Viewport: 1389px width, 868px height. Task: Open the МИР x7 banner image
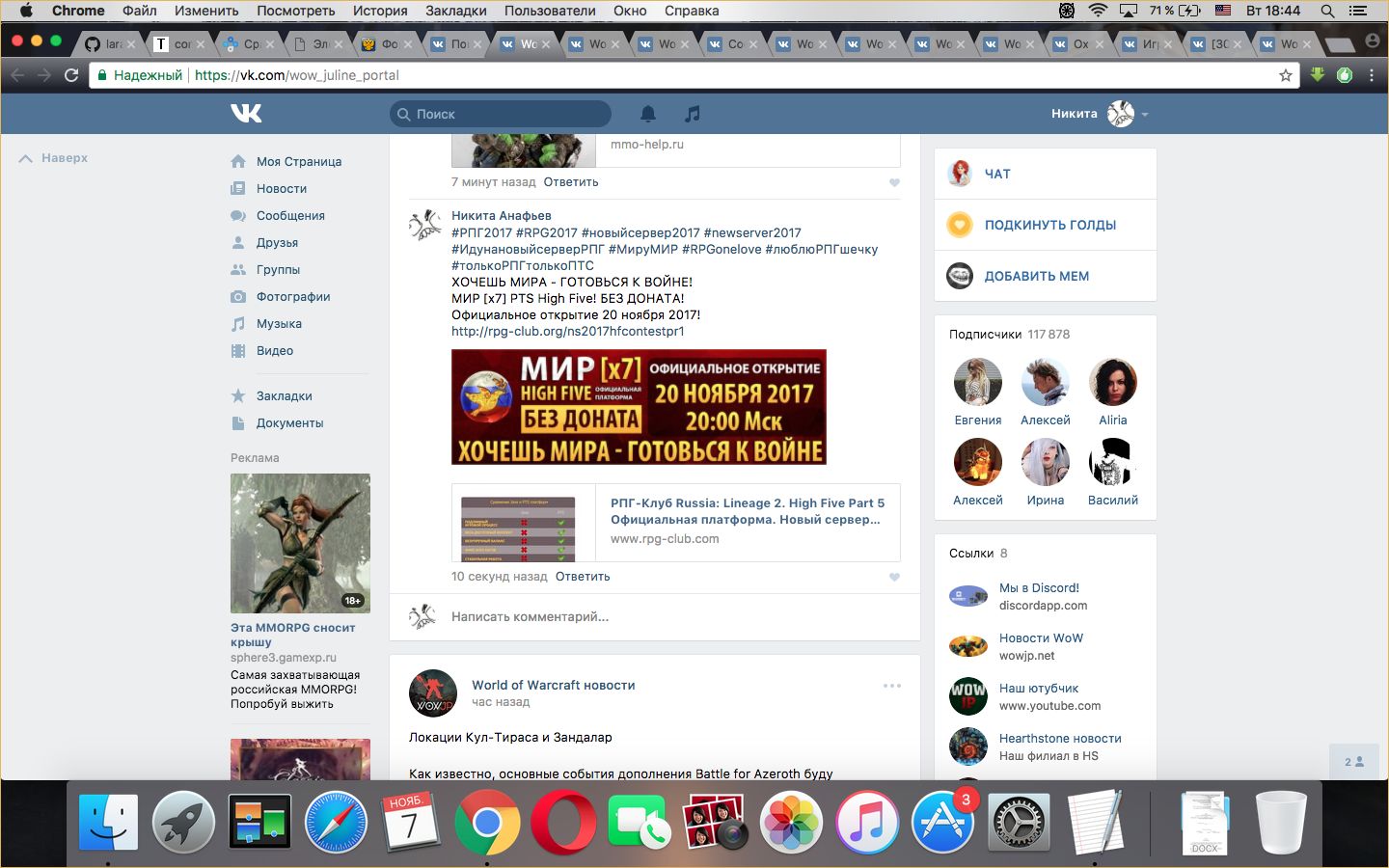639,407
